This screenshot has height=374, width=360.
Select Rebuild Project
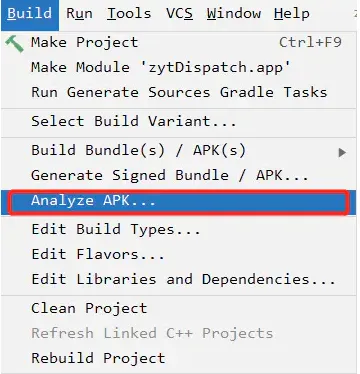180,358
